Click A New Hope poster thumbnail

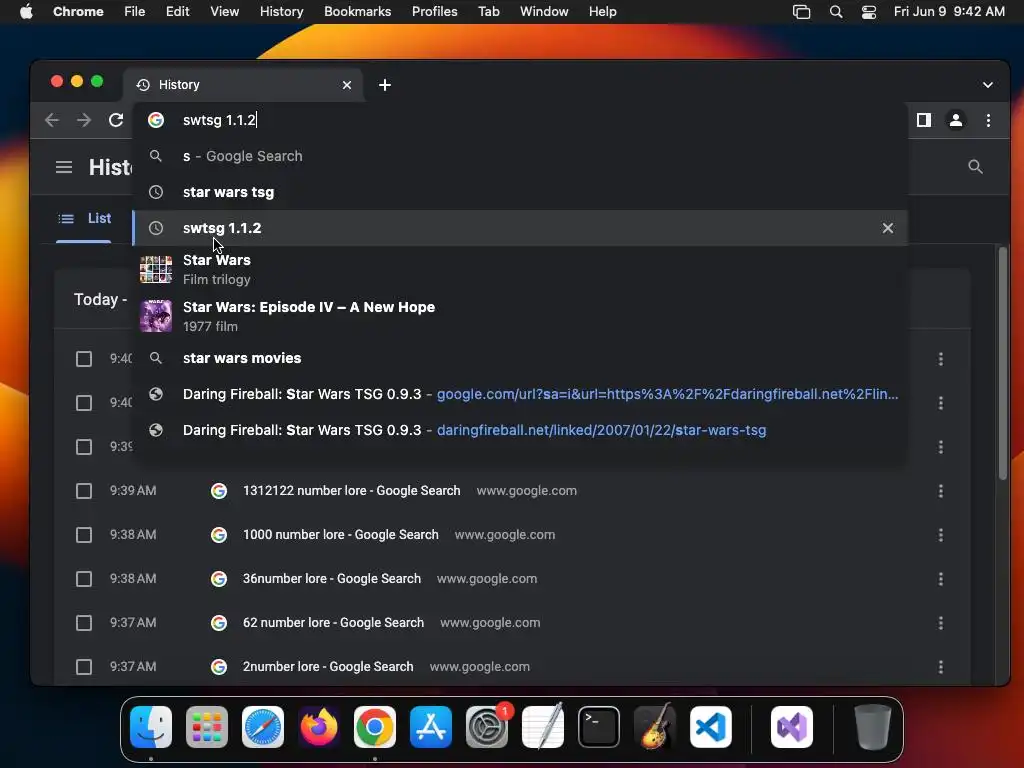(x=155, y=316)
